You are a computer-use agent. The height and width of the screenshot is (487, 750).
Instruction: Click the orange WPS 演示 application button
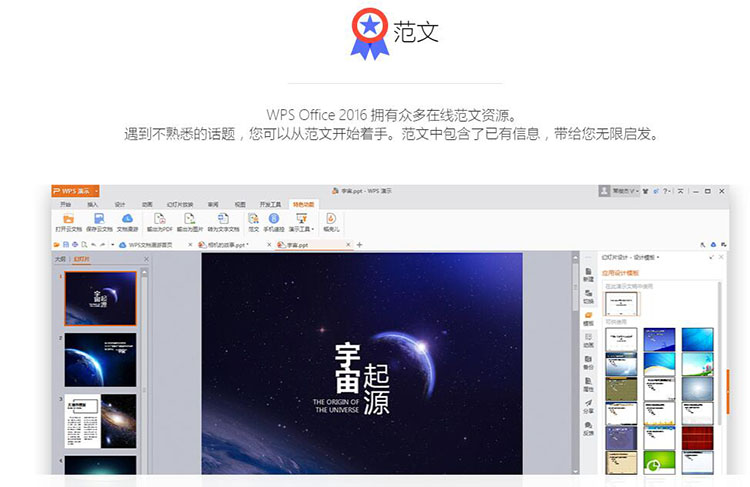tap(78, 190)
